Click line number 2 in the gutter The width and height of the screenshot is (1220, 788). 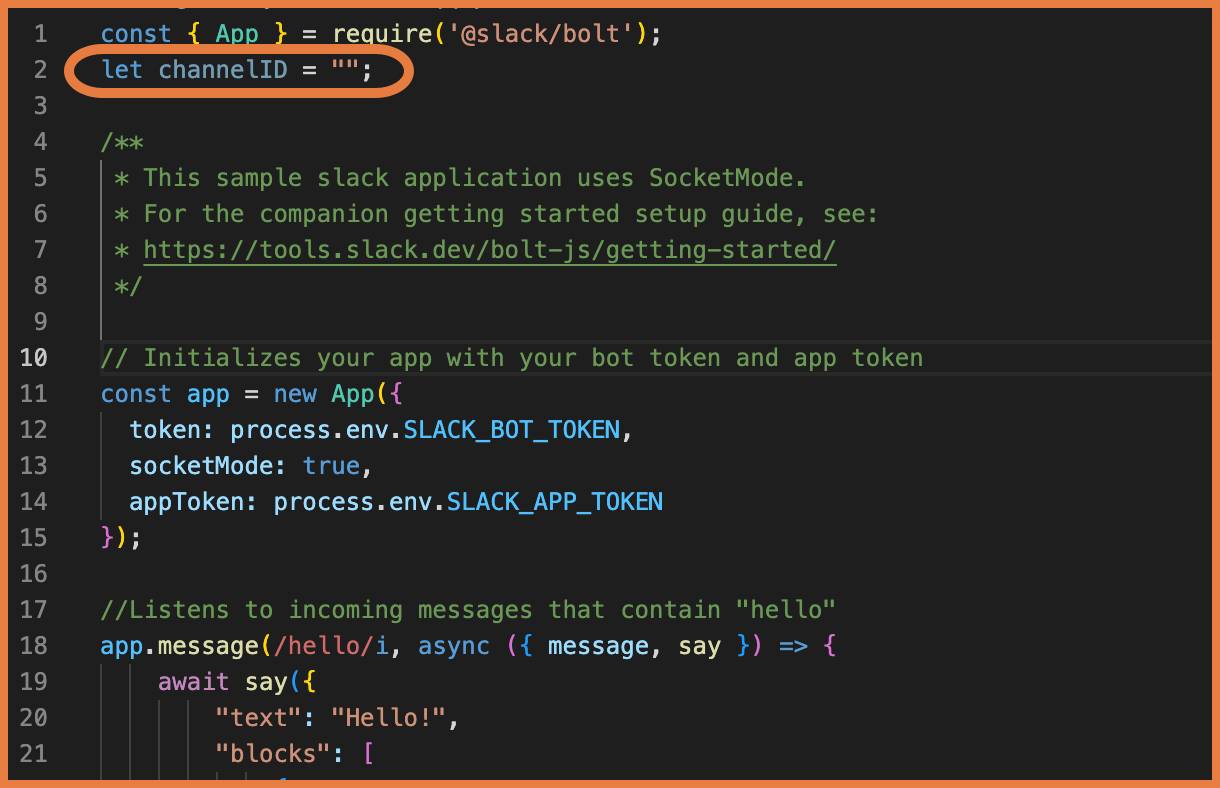40,70
